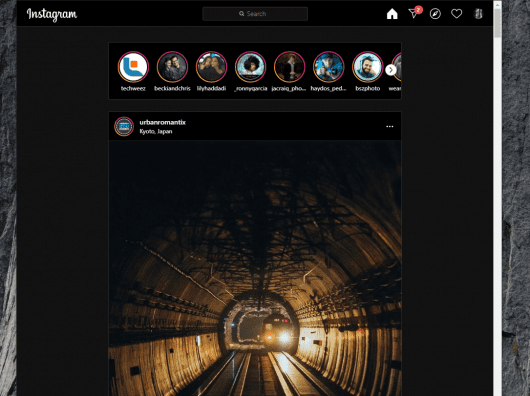
Task: View lilyhaddadi story
Action: pos(211,67)
